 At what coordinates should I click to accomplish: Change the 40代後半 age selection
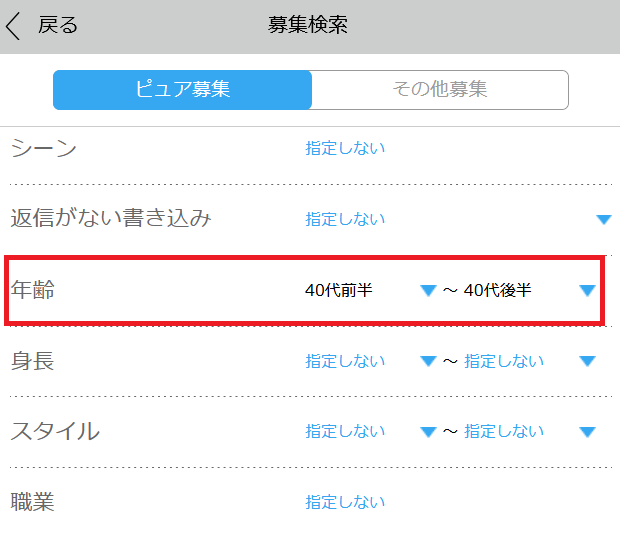[498, 291]
